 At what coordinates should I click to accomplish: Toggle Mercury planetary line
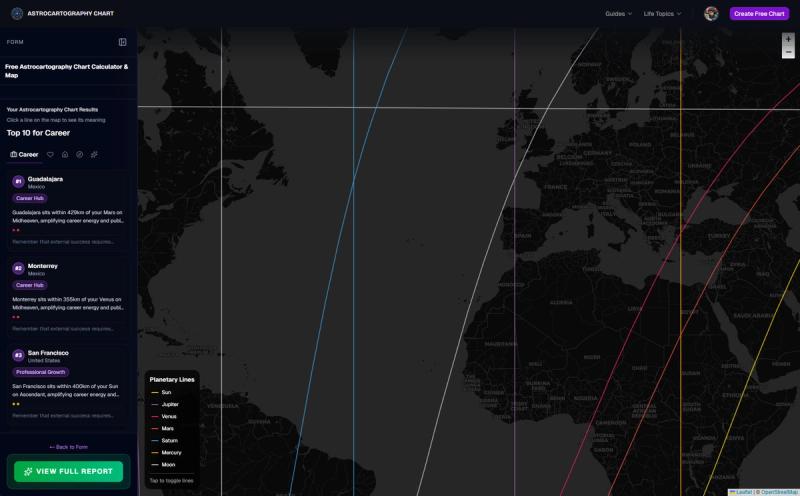click(x=166, y=453)
